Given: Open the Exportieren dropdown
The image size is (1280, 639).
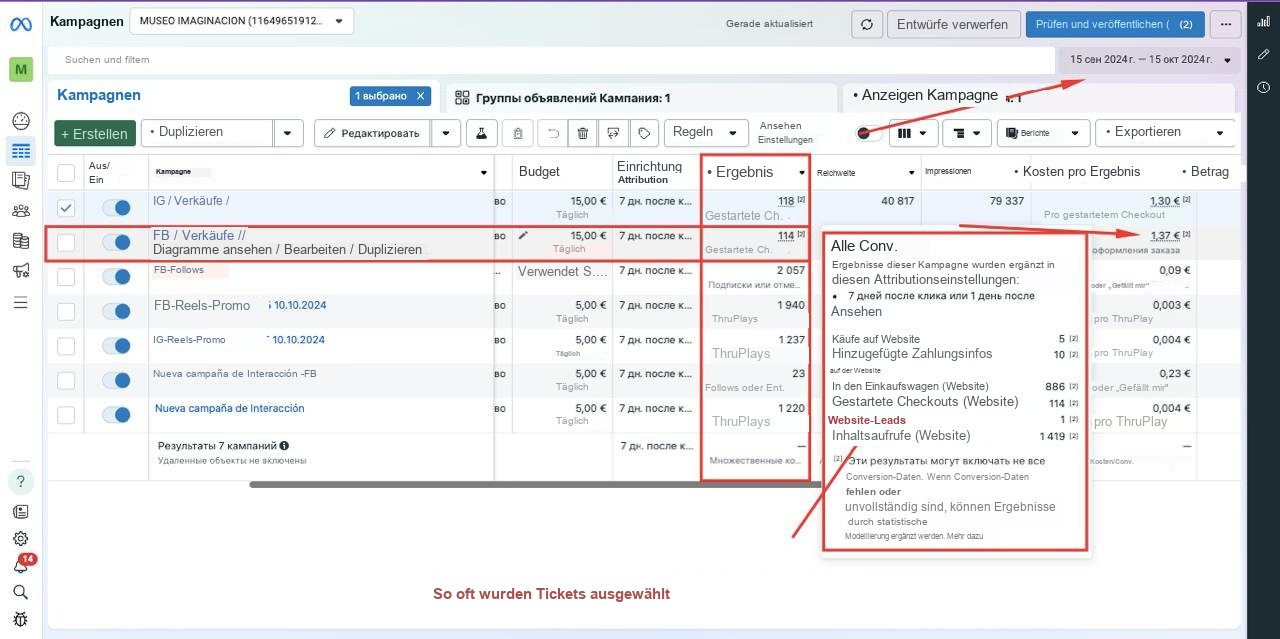Looking at the screenshot, I should point(1166,132).
